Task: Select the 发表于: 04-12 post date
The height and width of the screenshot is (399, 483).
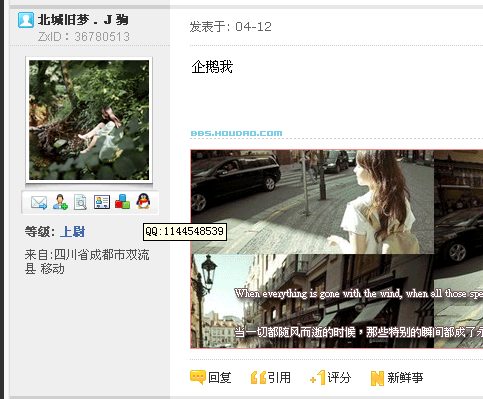Action: pos(231,27)
